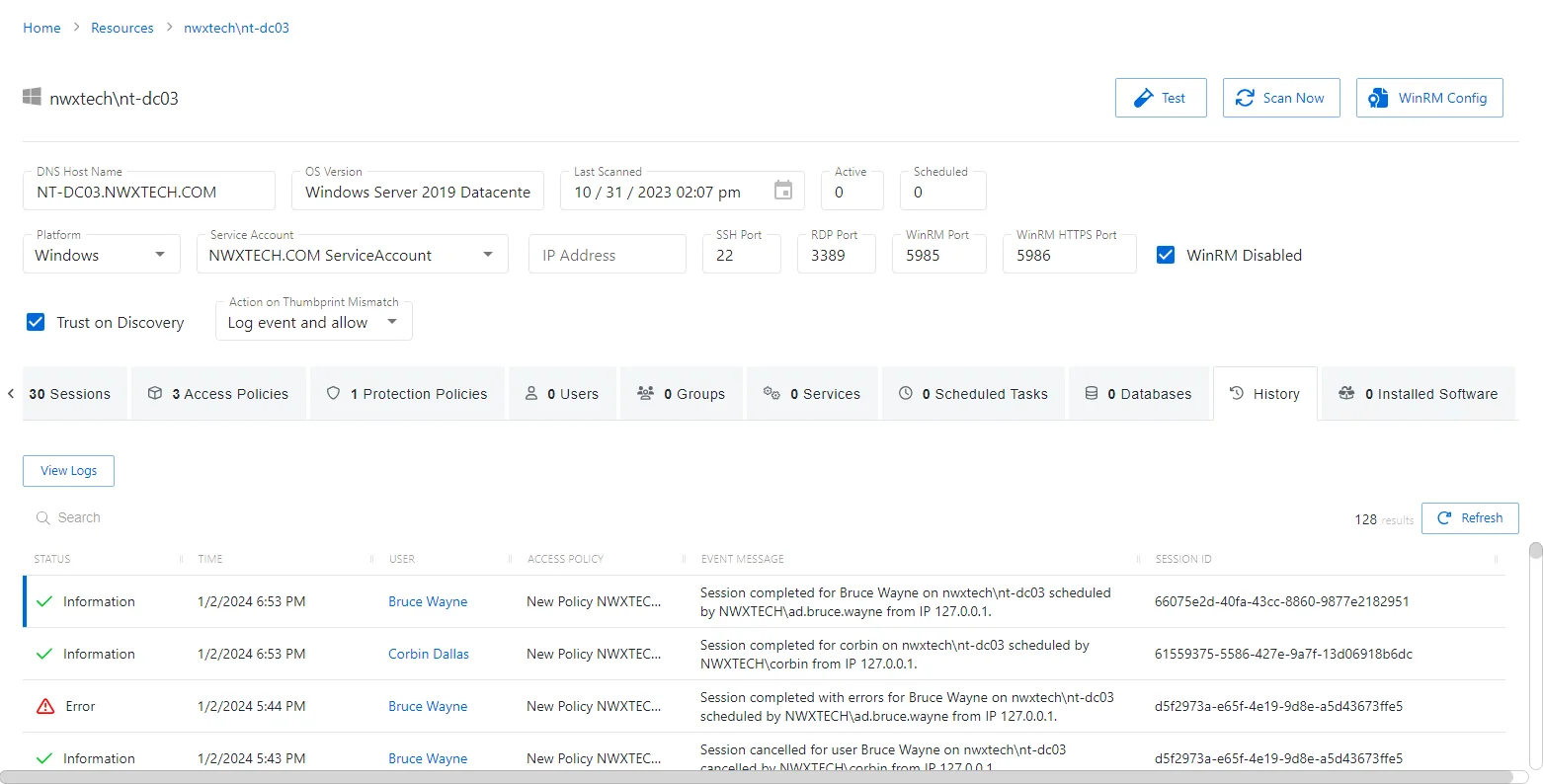The image size is (1543, 784).
Task: Open the 0 Services tab
Action: [x=812, y=394]
